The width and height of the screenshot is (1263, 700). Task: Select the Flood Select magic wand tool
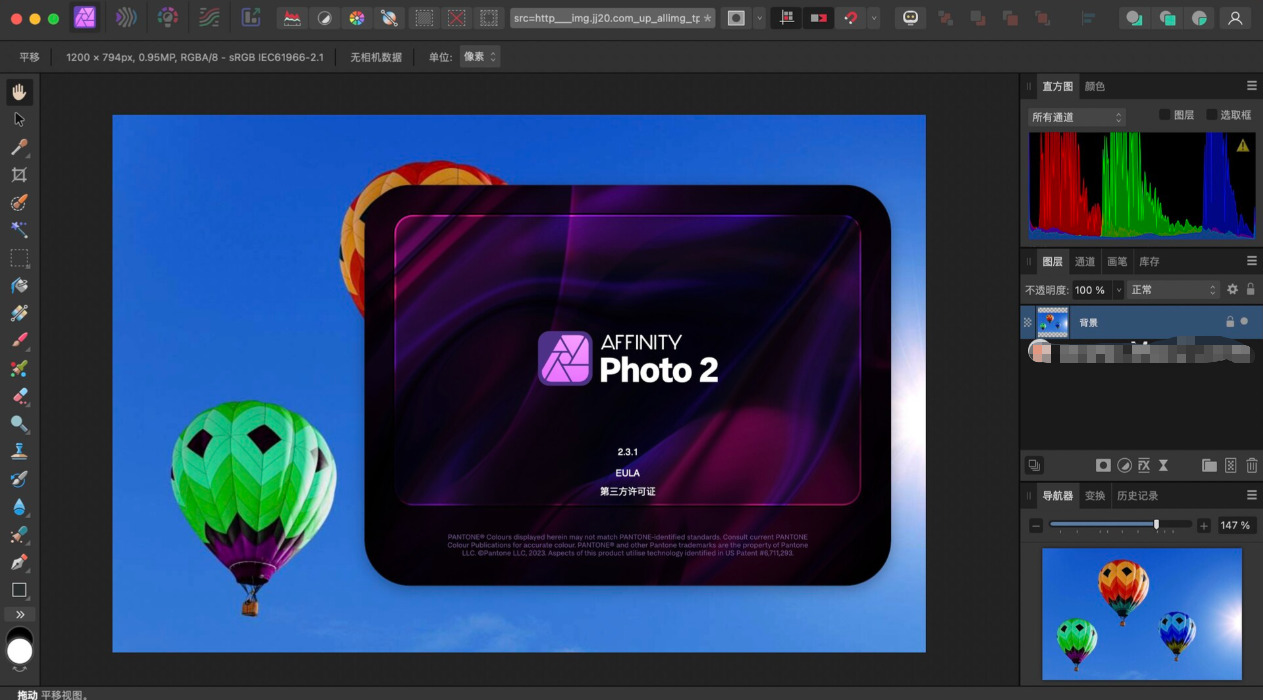19,230
